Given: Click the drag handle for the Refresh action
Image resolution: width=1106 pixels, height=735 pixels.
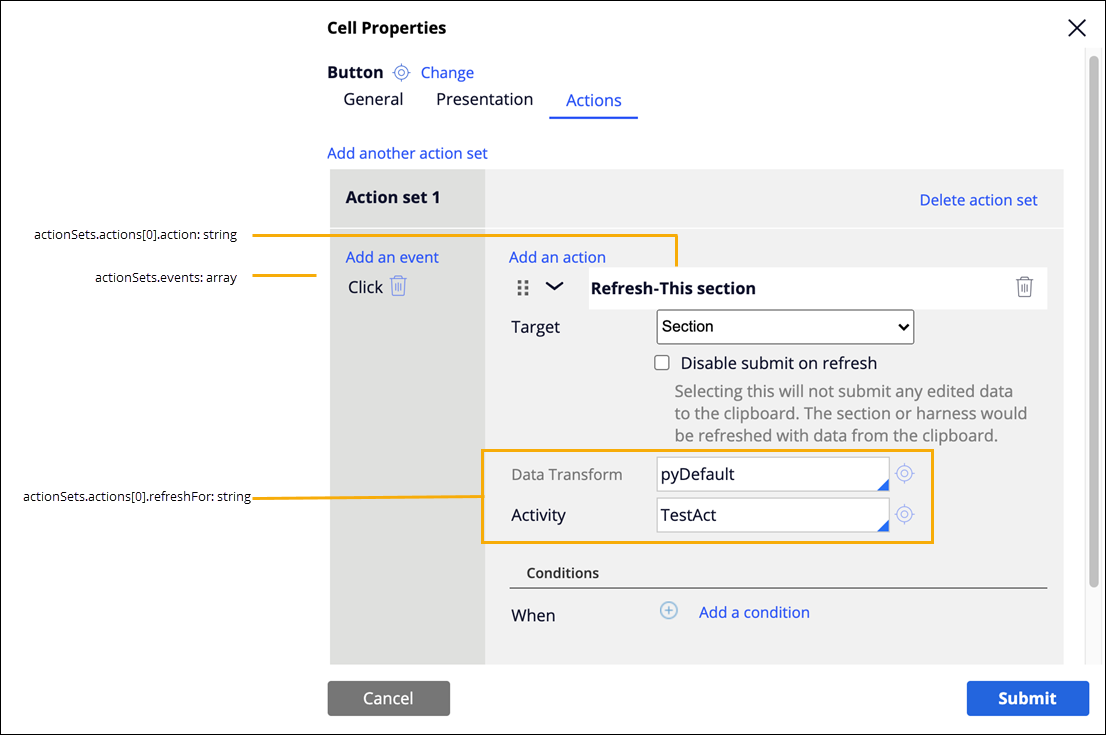Looking at the screenshot, I should [523, 288].
